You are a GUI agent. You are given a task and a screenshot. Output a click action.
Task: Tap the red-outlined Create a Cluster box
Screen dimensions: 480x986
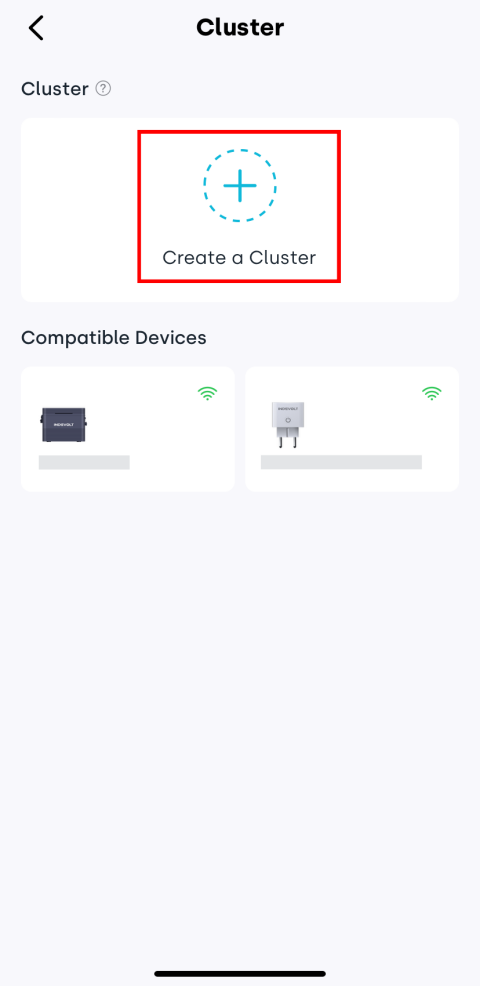click(239, 206)
